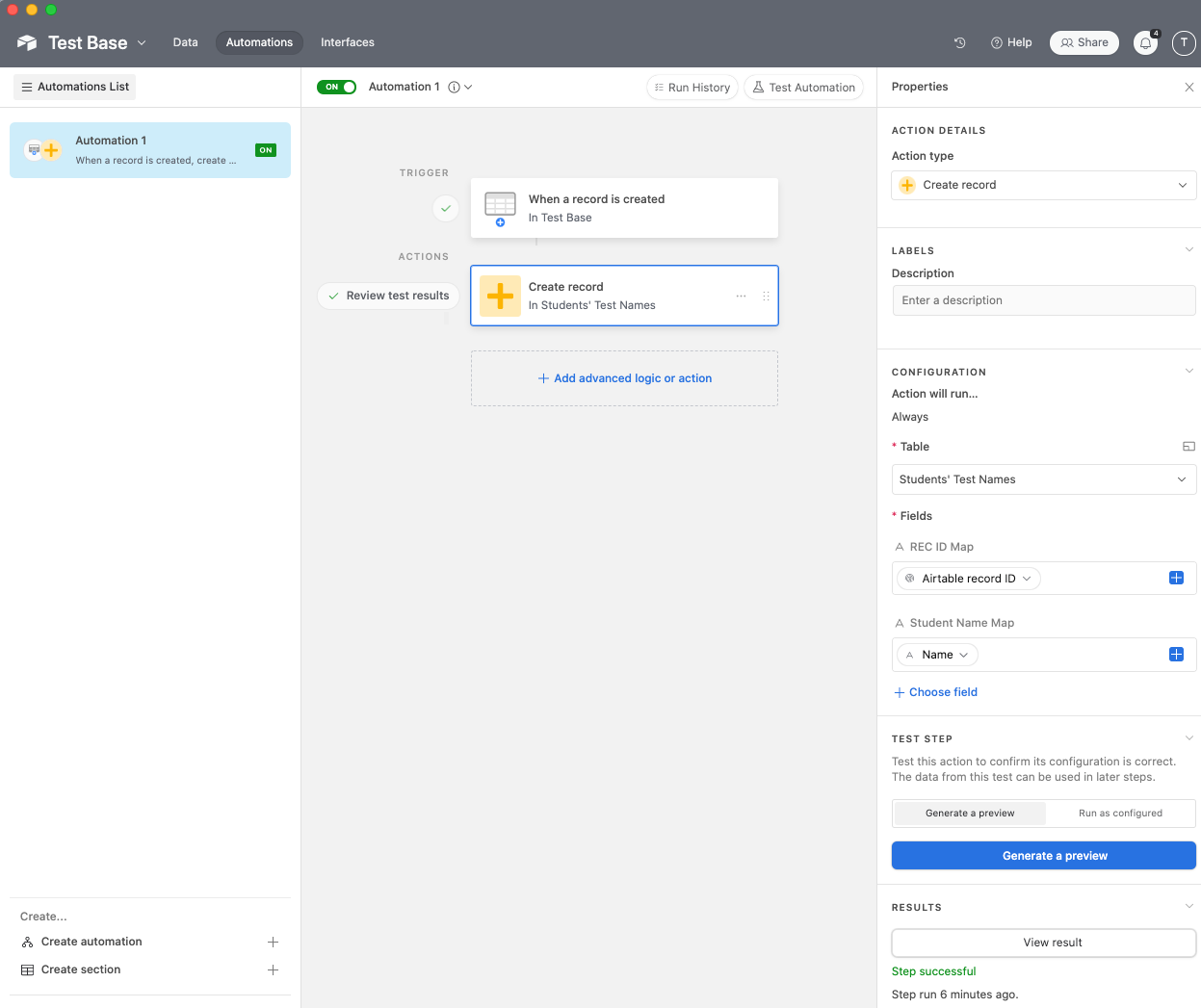Close the Properties panel
1201x1008 pixels.
(x=1188, y=87)
